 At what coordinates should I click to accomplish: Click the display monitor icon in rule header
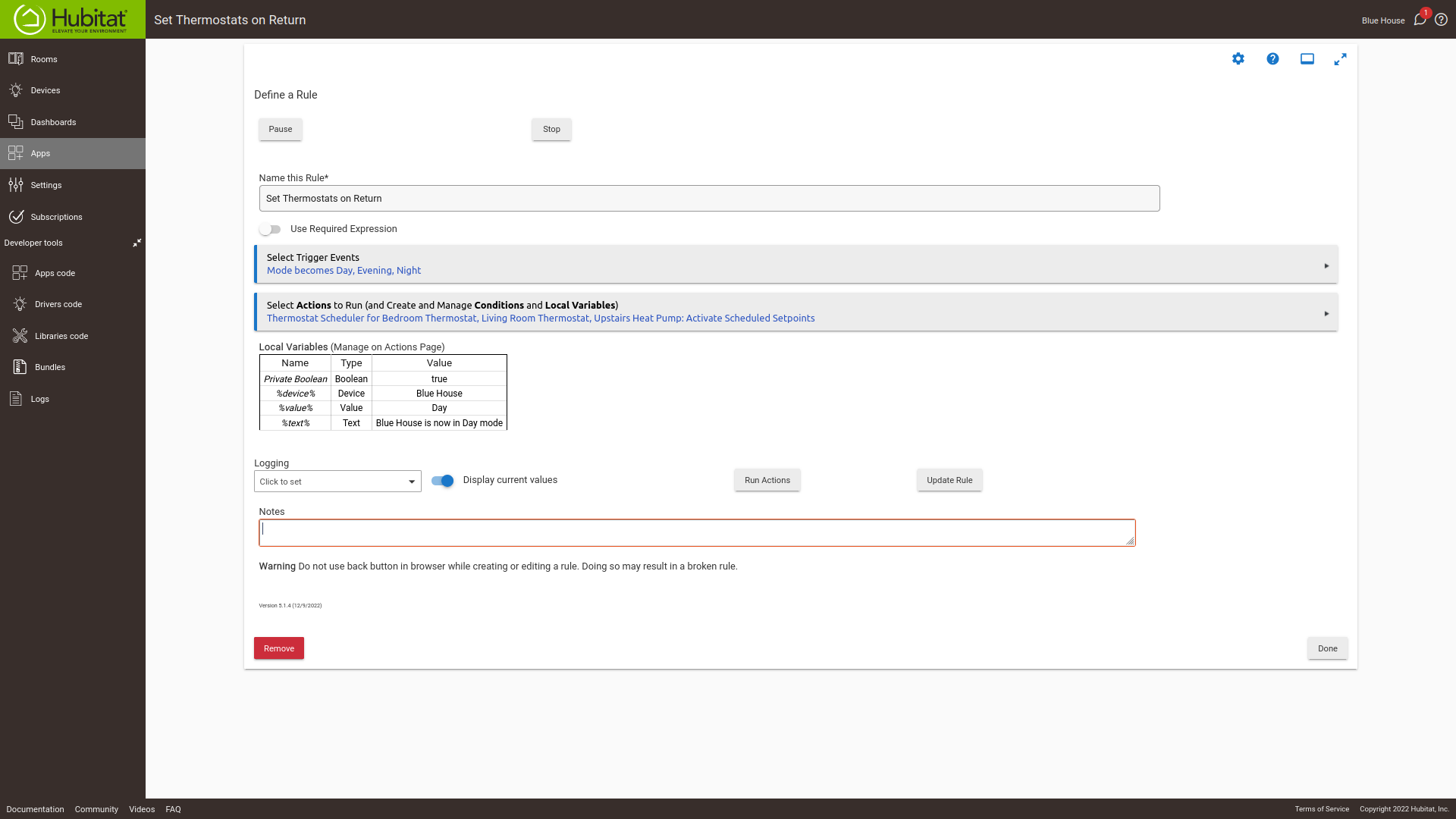1307,59
